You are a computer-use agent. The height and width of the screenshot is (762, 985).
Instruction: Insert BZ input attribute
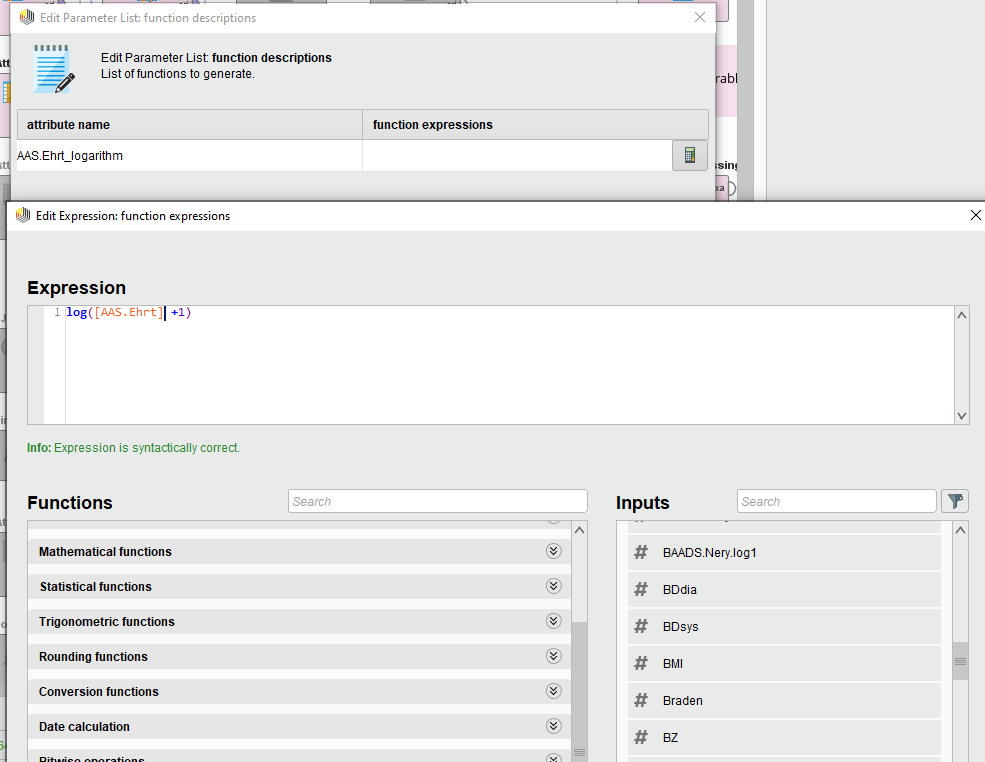pyautogui.click(x=784, y=738)
